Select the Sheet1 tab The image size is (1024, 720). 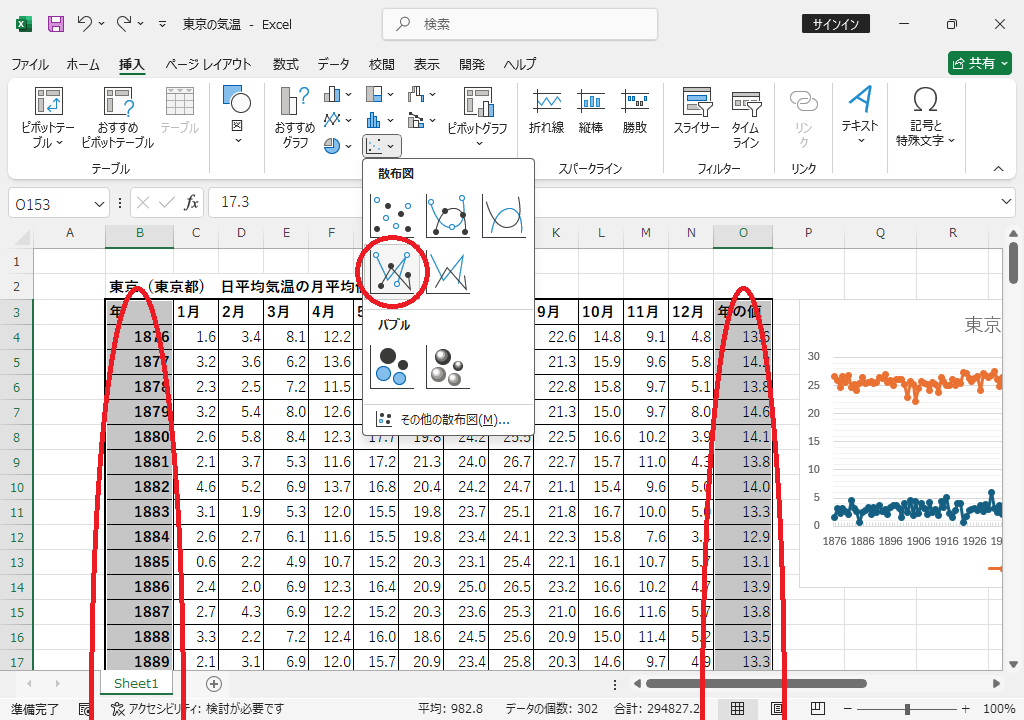136,683
